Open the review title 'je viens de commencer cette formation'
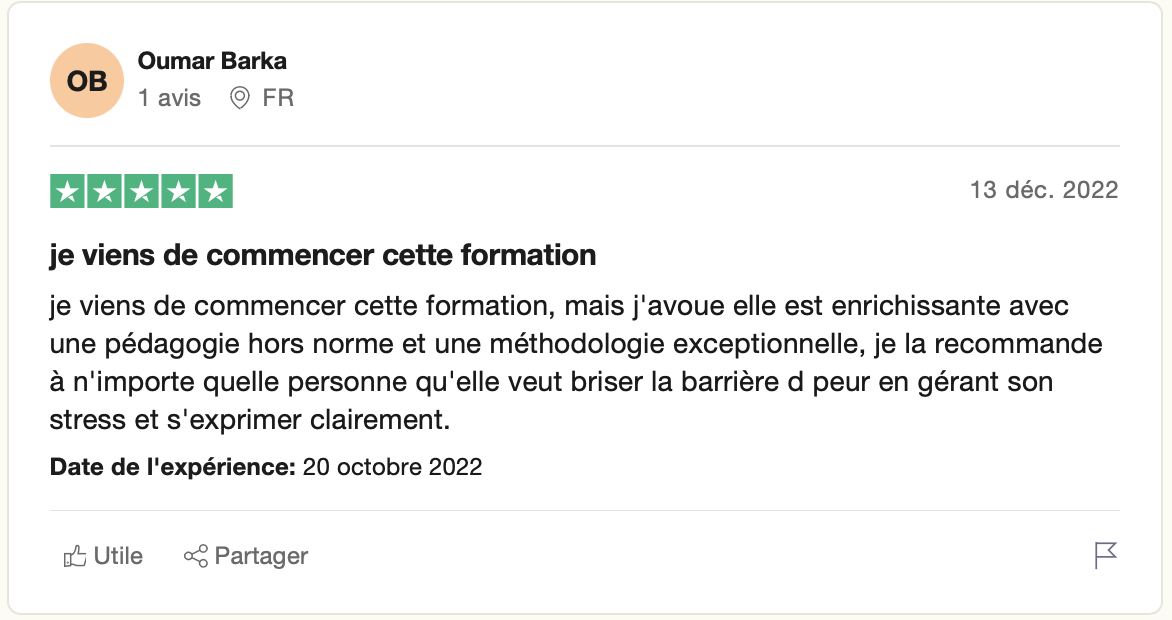Viewport: 1172px width, 620px height. pos(323,255)
